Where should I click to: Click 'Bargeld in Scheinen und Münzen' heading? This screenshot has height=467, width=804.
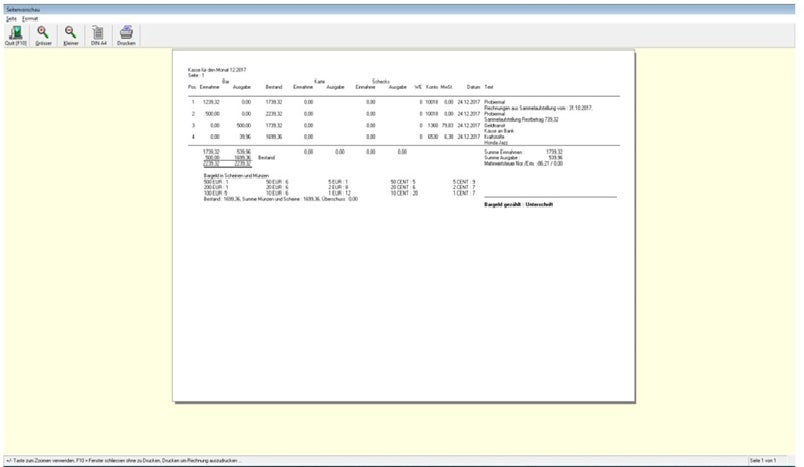pos(236,176)
